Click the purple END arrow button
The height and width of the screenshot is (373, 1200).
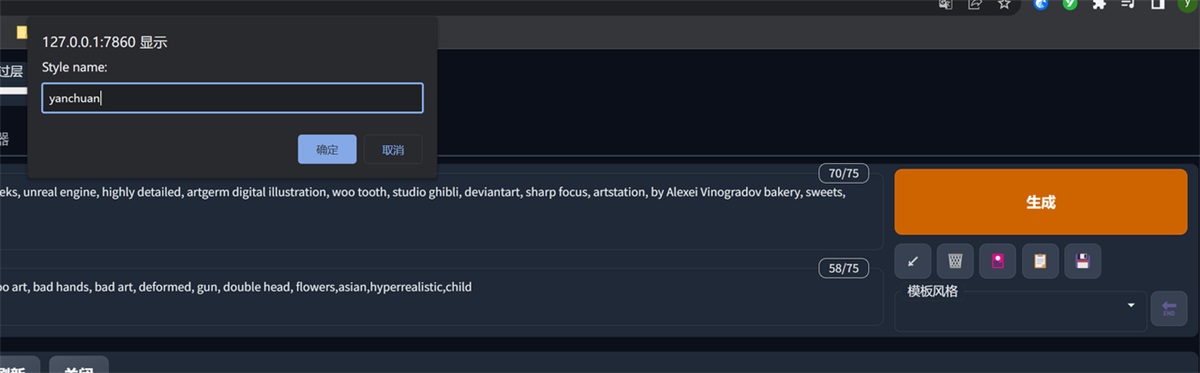(1168, 309)
